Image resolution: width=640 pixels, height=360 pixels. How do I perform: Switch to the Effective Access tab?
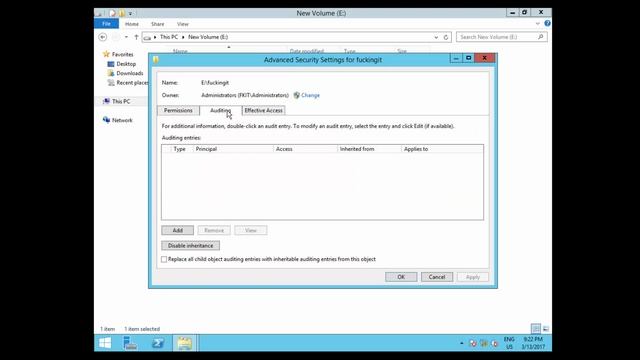pos(263,111)
